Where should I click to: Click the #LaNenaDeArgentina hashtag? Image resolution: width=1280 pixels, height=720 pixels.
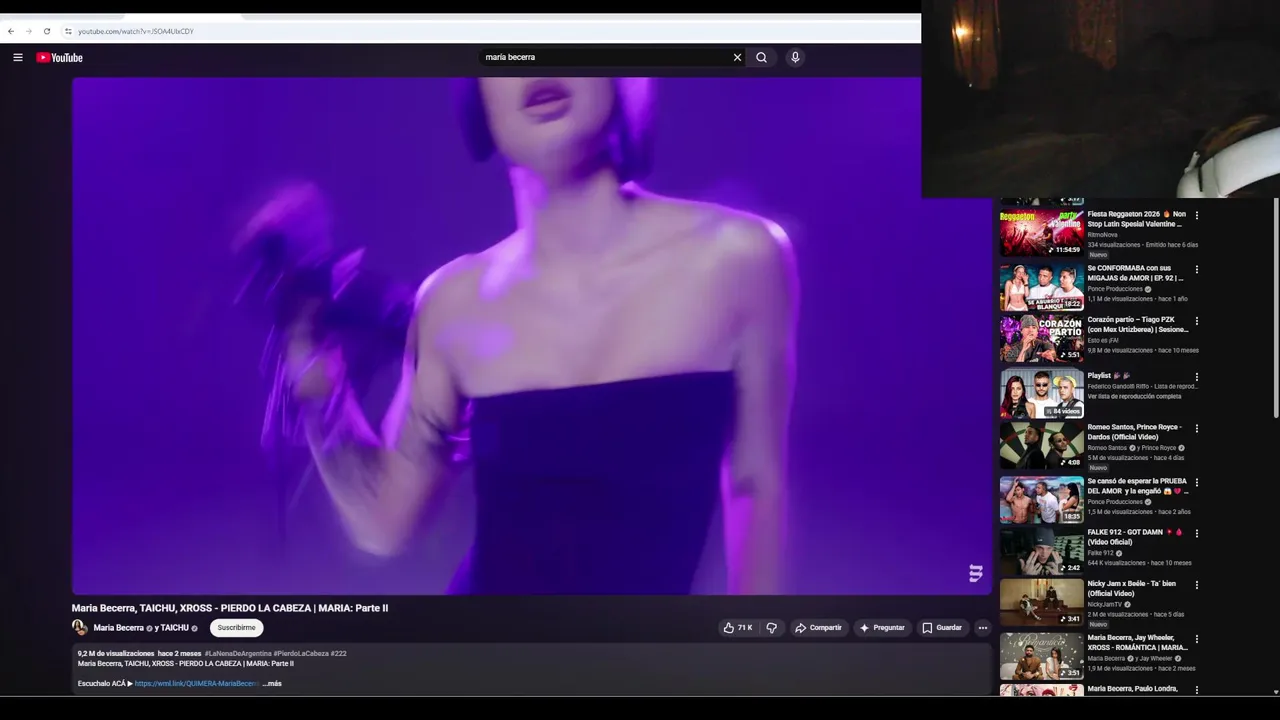click(x=238, y=654)
